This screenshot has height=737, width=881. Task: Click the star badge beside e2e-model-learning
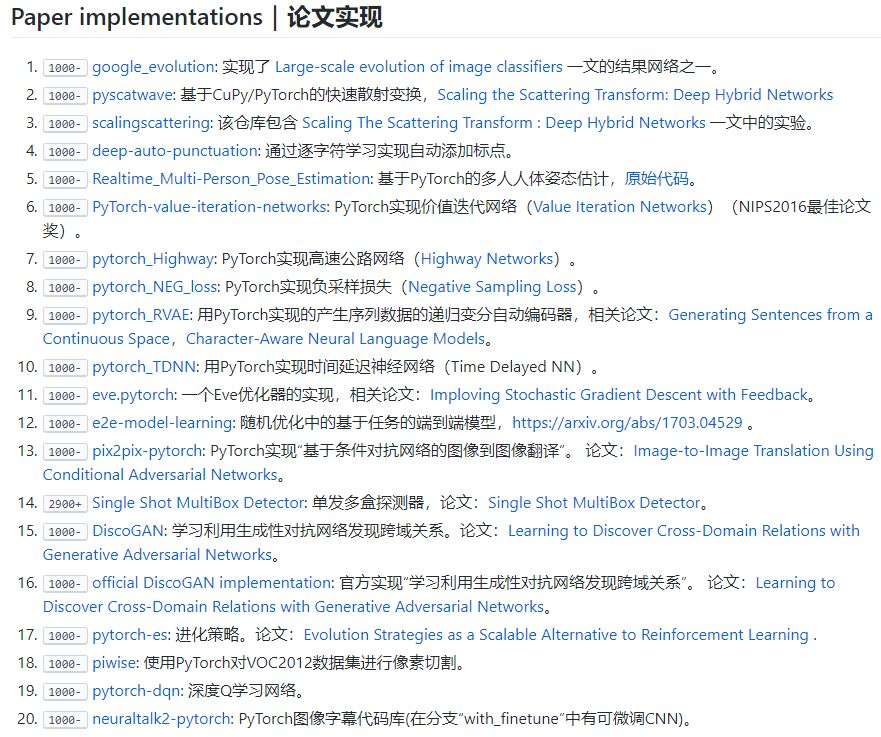coord(65,425)
